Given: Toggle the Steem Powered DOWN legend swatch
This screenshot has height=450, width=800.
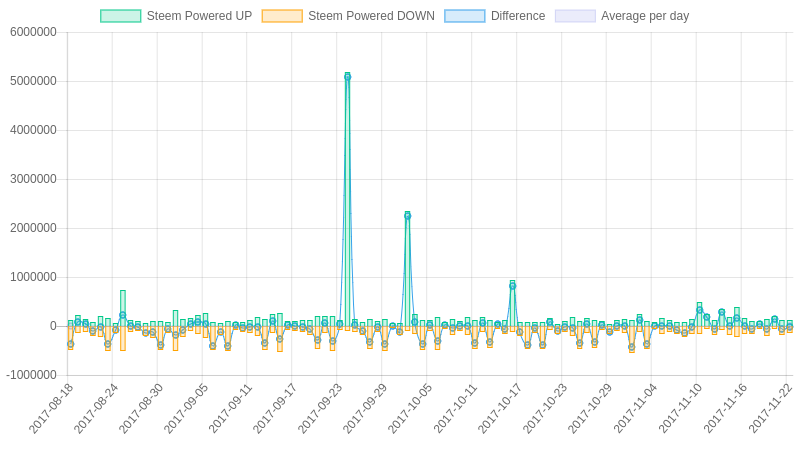Looking at the screenshot, I should point(282,16).
